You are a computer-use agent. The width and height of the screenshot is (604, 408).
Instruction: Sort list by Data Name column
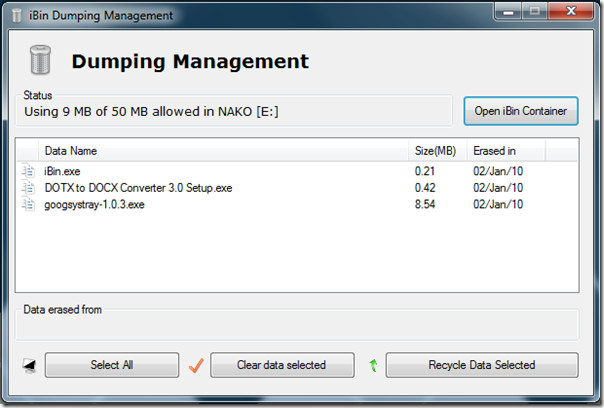pyautogui.click(x=223, y=151)
